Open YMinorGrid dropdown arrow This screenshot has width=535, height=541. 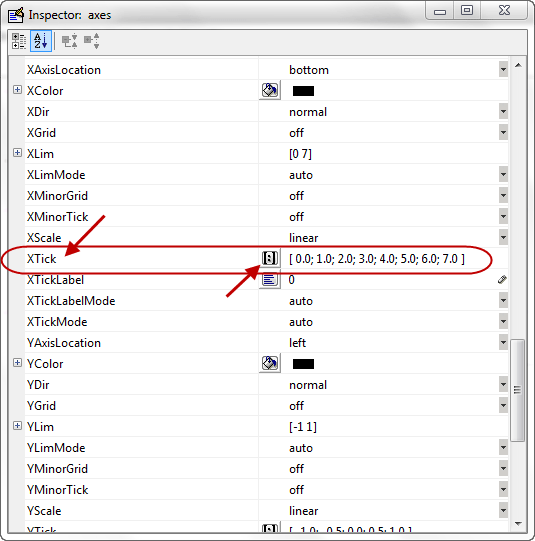tap(503, 469)
